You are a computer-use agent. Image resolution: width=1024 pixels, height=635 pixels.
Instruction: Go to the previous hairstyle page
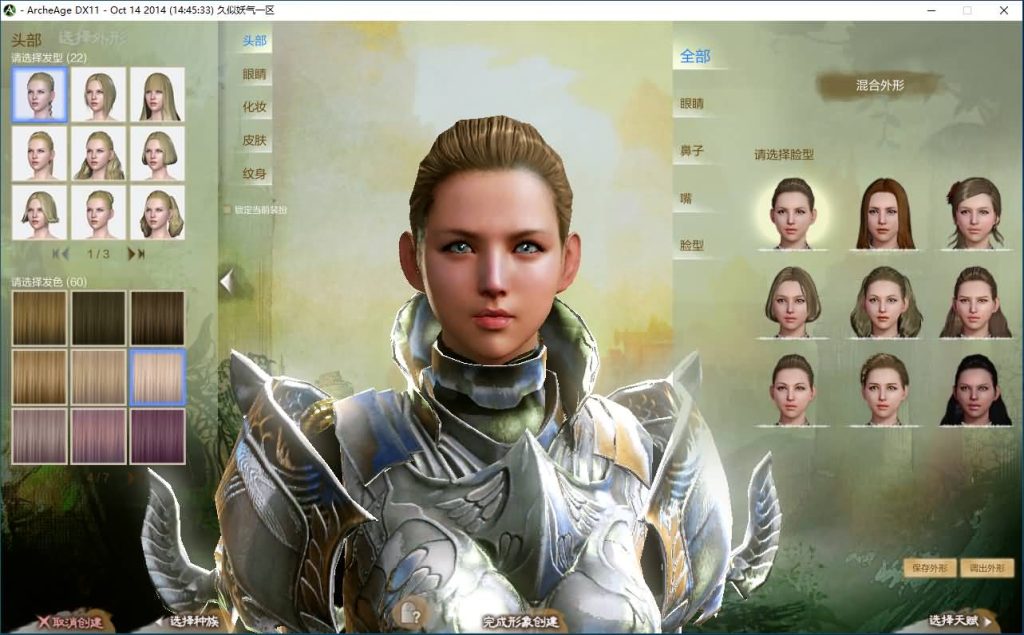point(60,254)
